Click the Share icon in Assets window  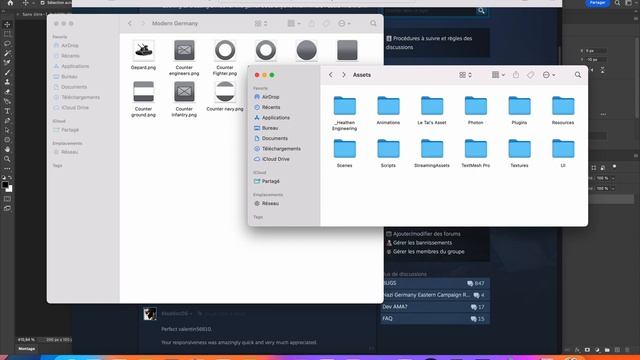[x=516, y=75]
